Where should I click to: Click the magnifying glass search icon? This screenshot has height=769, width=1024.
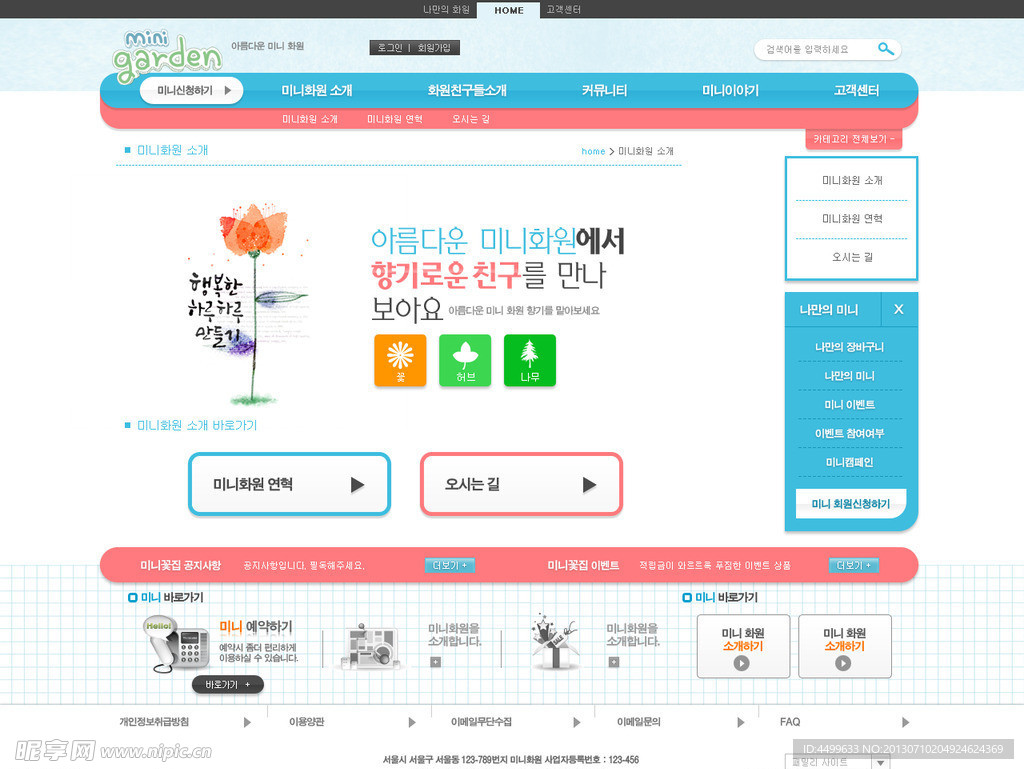click(885, 49)
